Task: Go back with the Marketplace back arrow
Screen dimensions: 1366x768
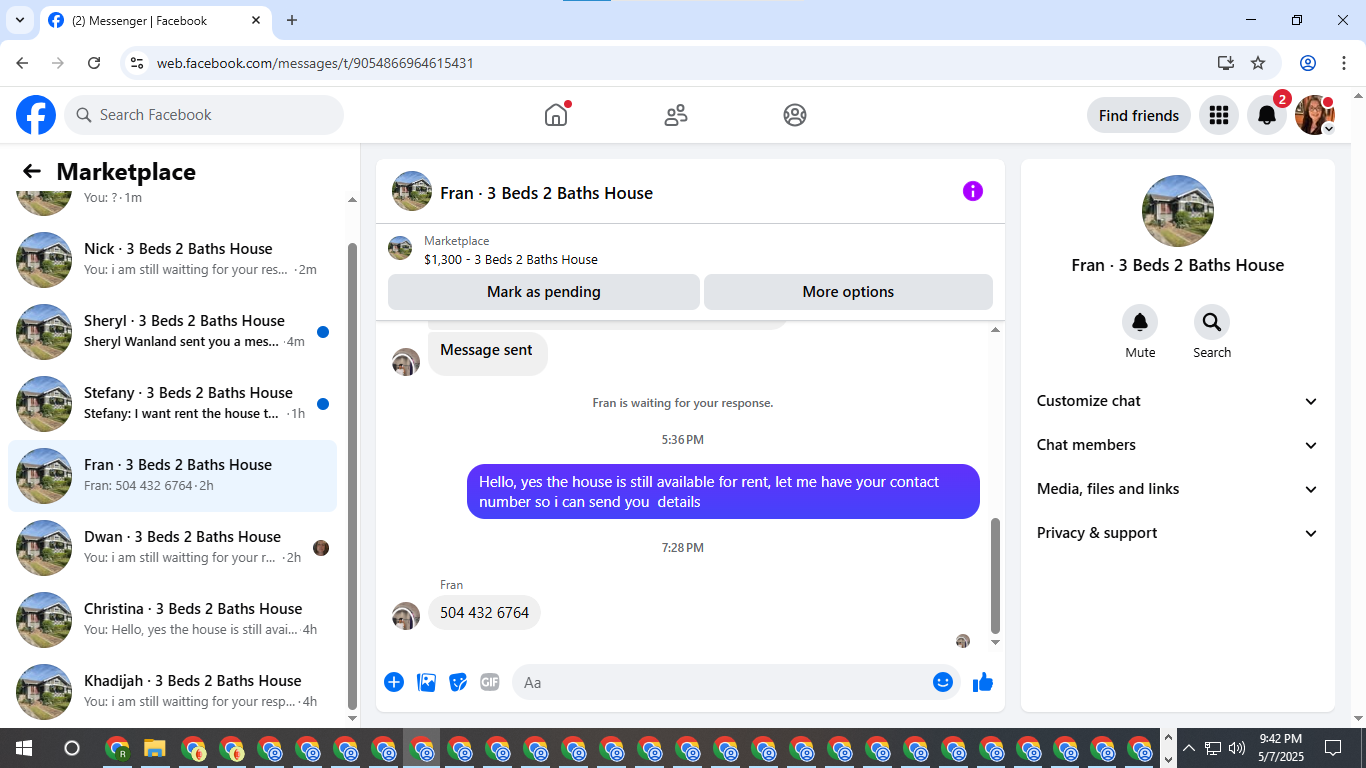Action: coord(32,172)
